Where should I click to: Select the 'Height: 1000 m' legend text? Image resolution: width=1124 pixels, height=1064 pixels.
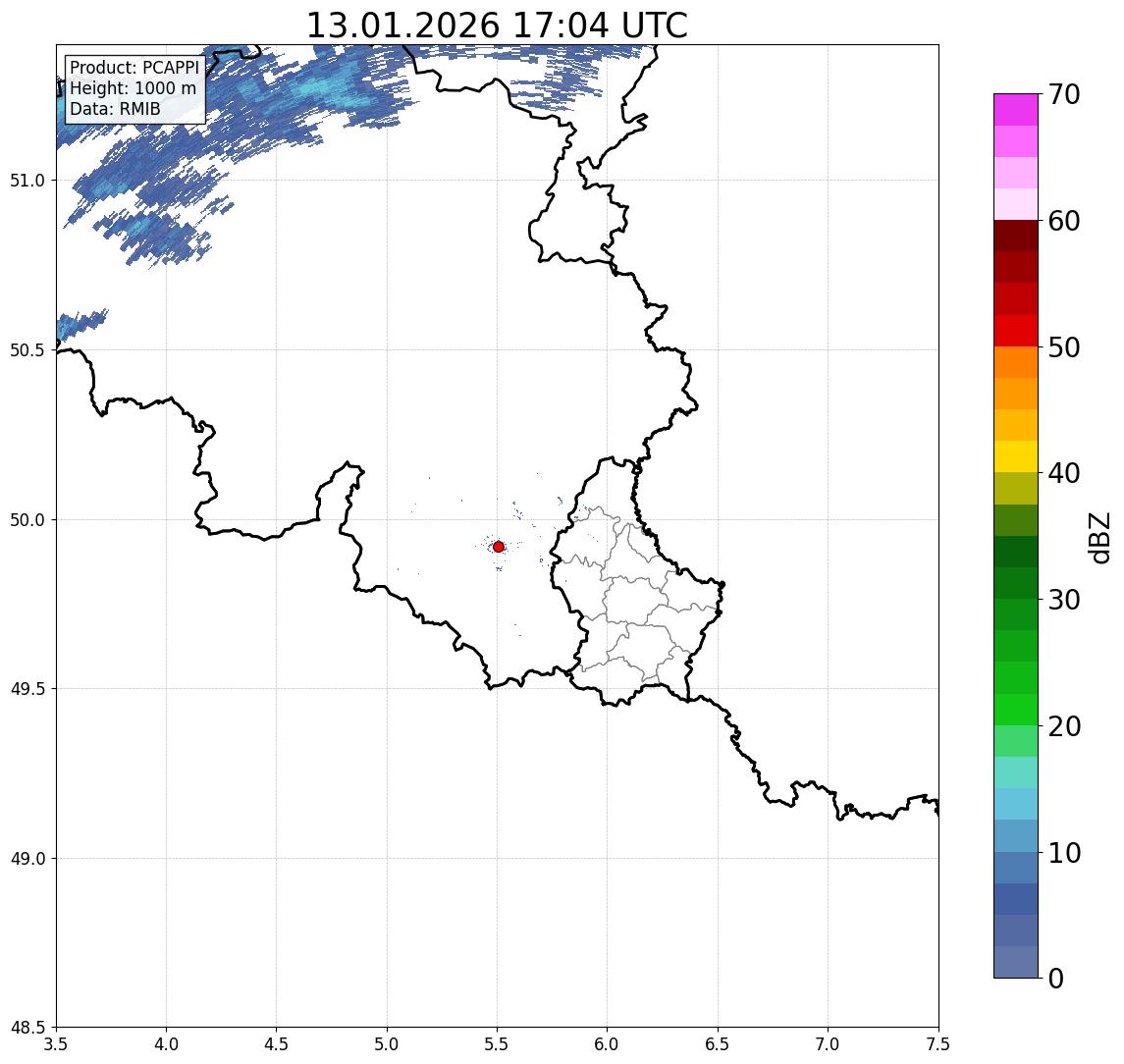pyautogui.click(x=133, y=88)
